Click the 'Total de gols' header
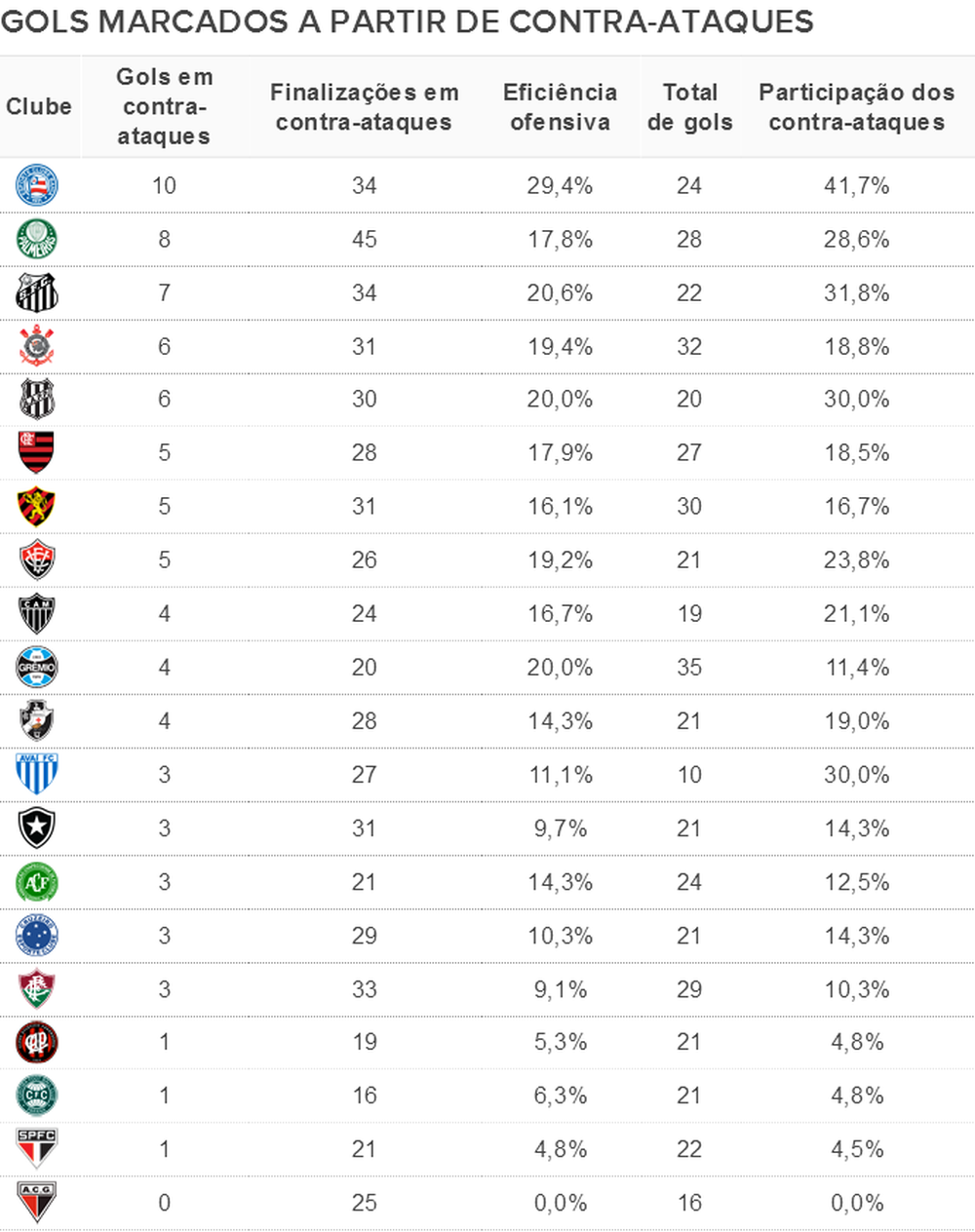 tap(689, 106)
